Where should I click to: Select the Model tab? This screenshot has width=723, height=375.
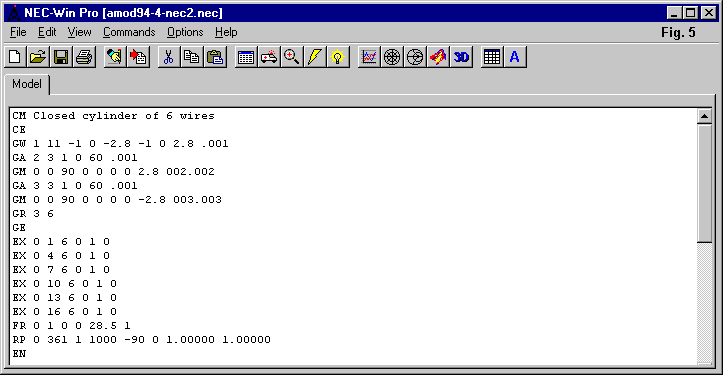pyautogui.click(x=27, y=84)
